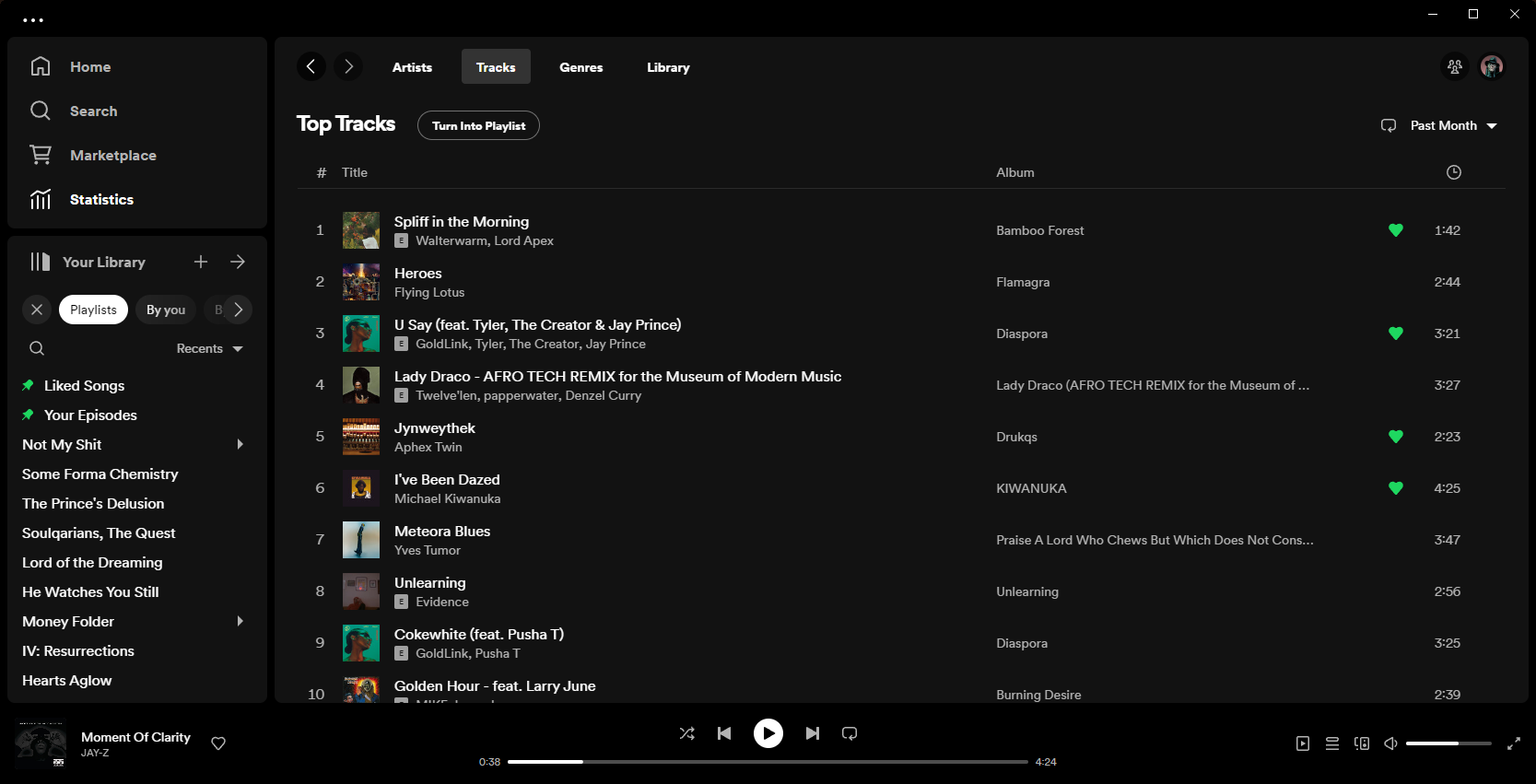Image resolution: width=1536 pixels, height=784 pixels.
Task: Open Your Episodes
Action: pos(90,415)
